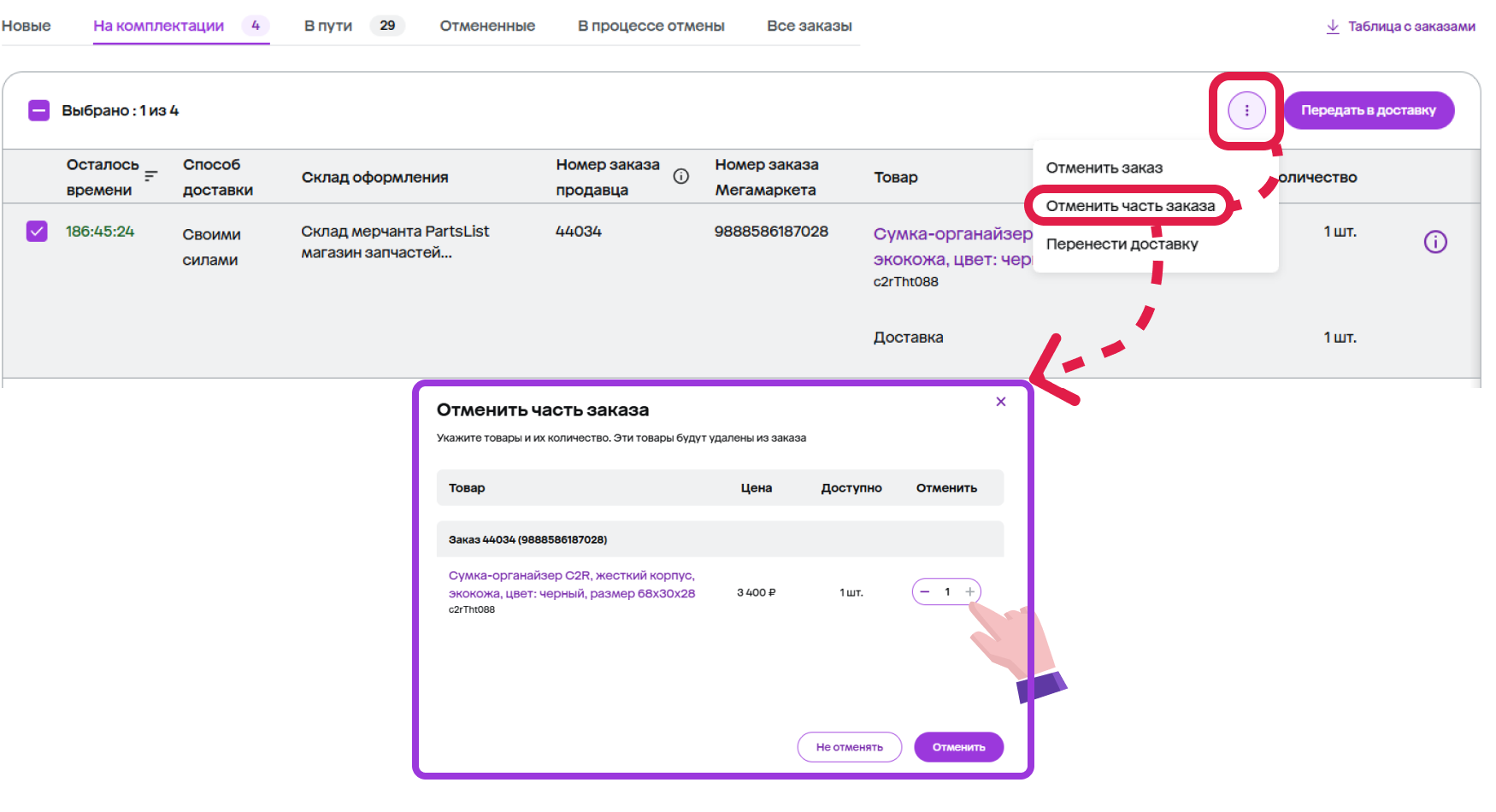
Task: Toggle the select-all checkbox near Выбрано
Action: pyautogui.click(x=39, y=110)
